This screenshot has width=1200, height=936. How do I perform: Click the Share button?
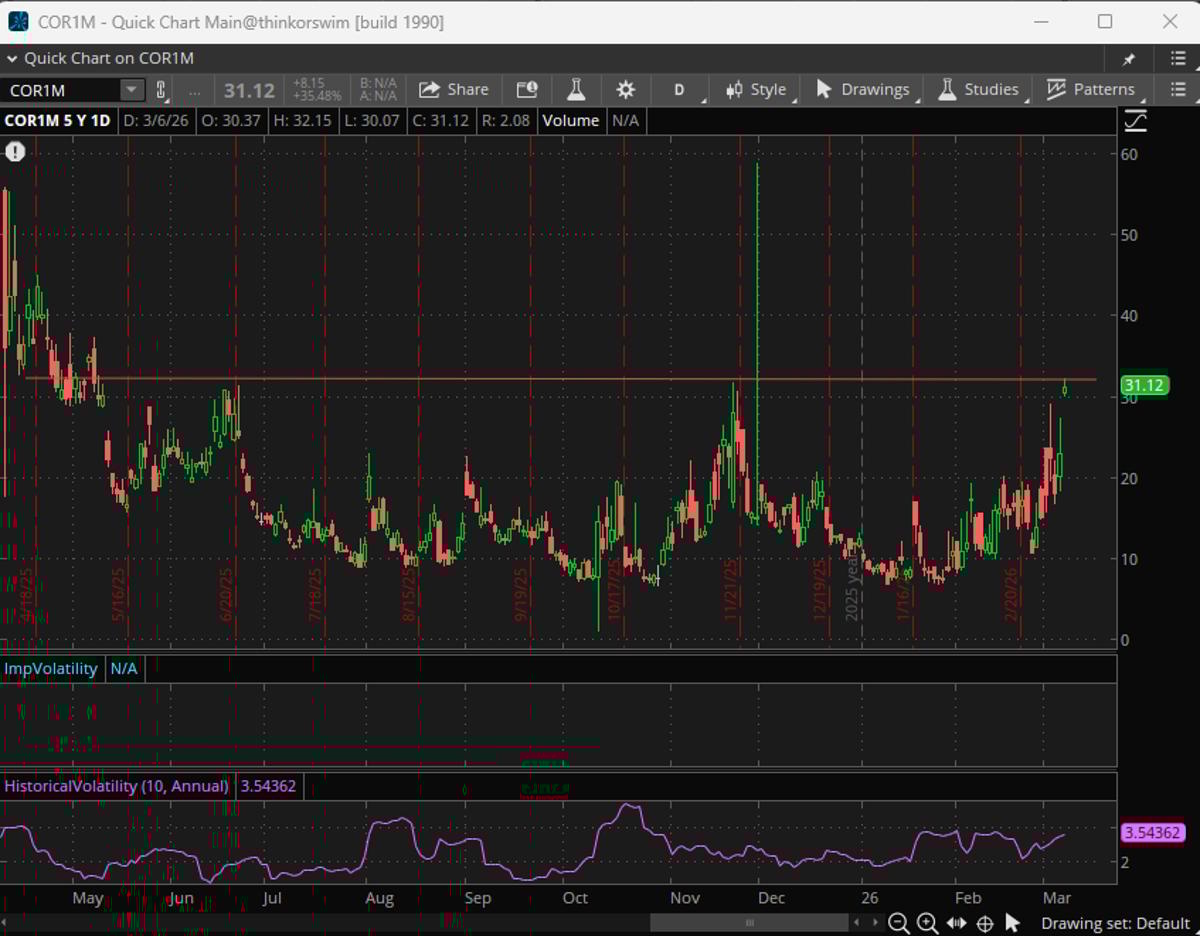[454, 89]
